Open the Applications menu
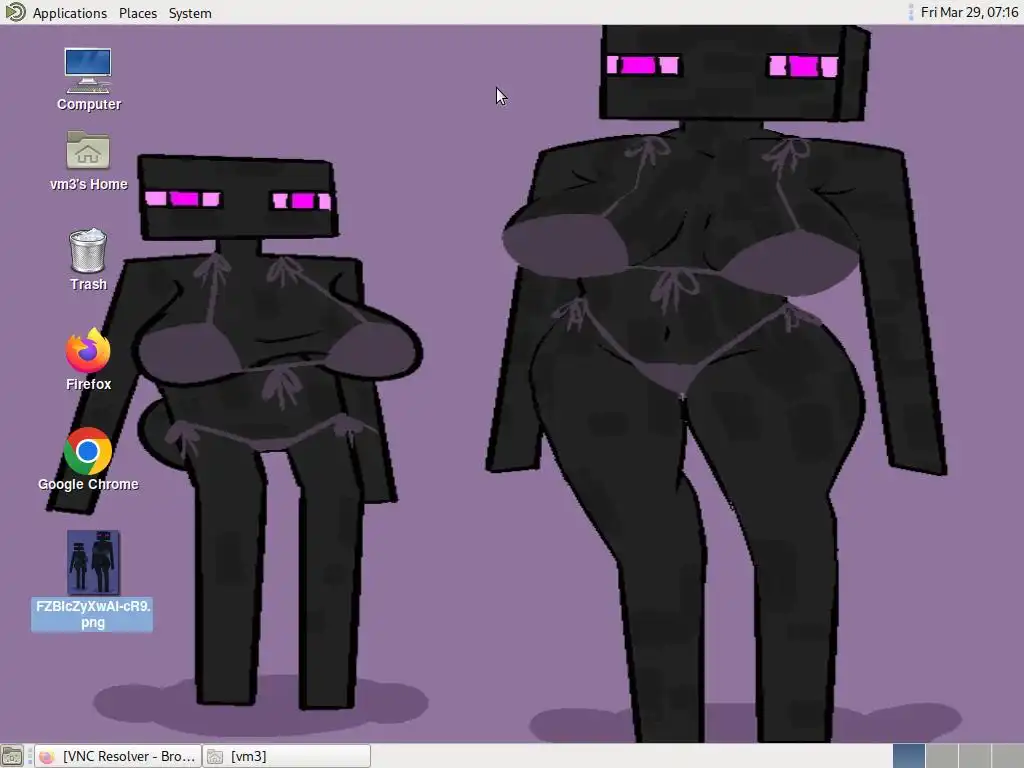1024x768 pixels. [x=69, y=13]
